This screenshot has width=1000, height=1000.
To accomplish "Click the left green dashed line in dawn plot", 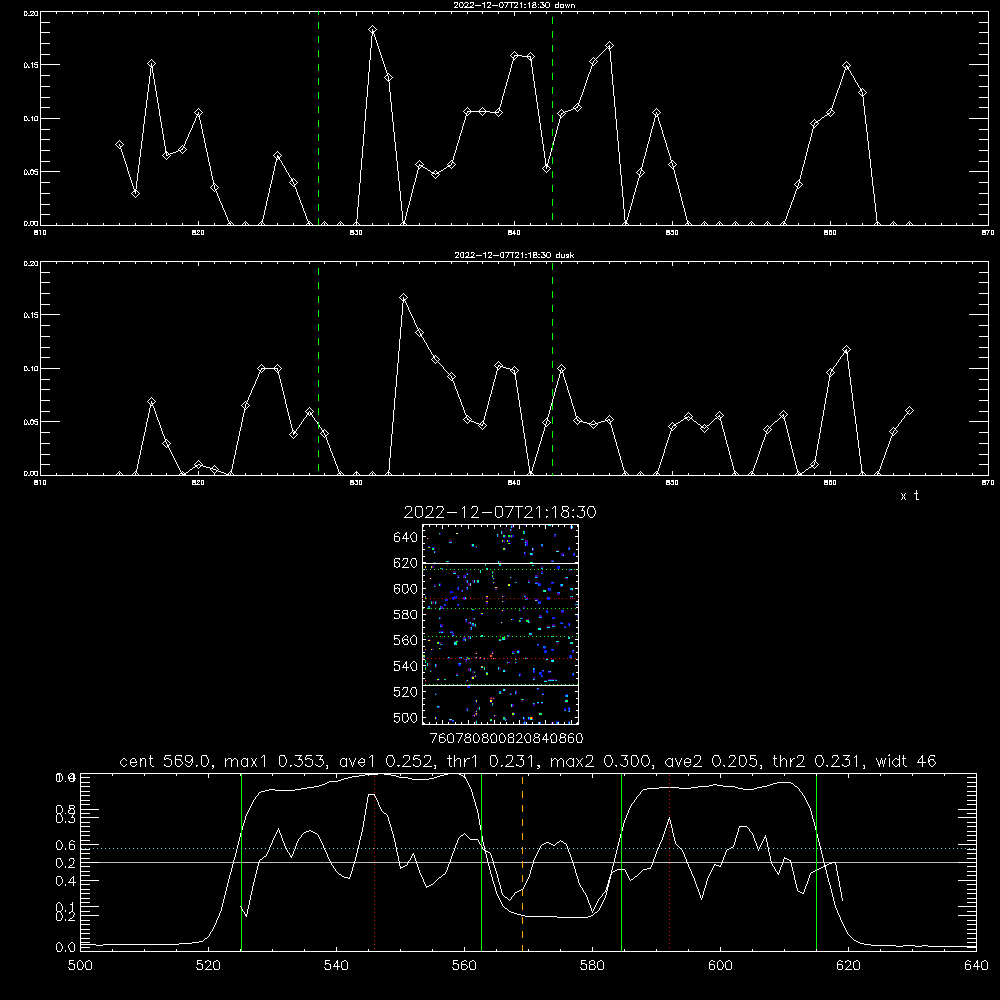I will pos(318,119).
